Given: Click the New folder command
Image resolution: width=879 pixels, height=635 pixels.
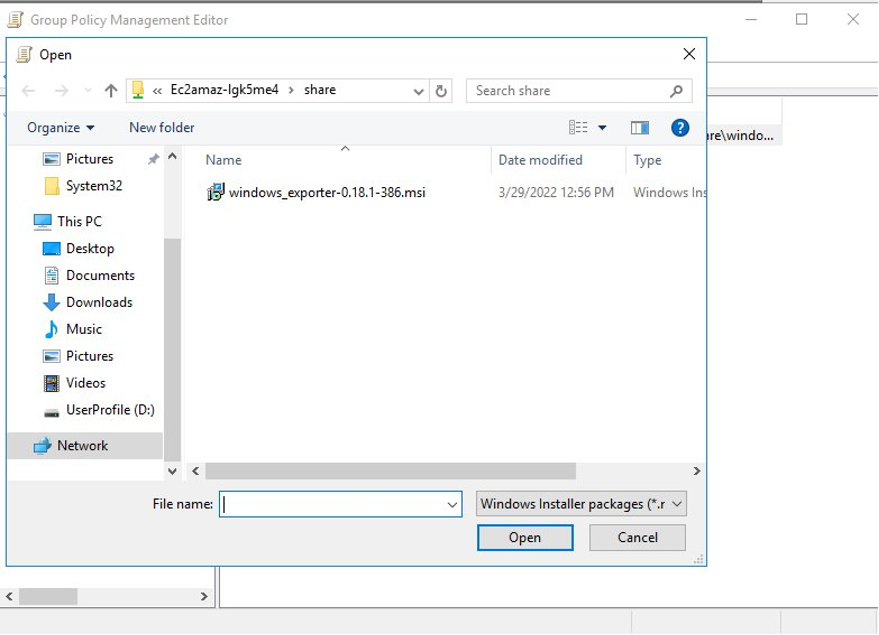Looking at the screenshot, I should point(161,127).
